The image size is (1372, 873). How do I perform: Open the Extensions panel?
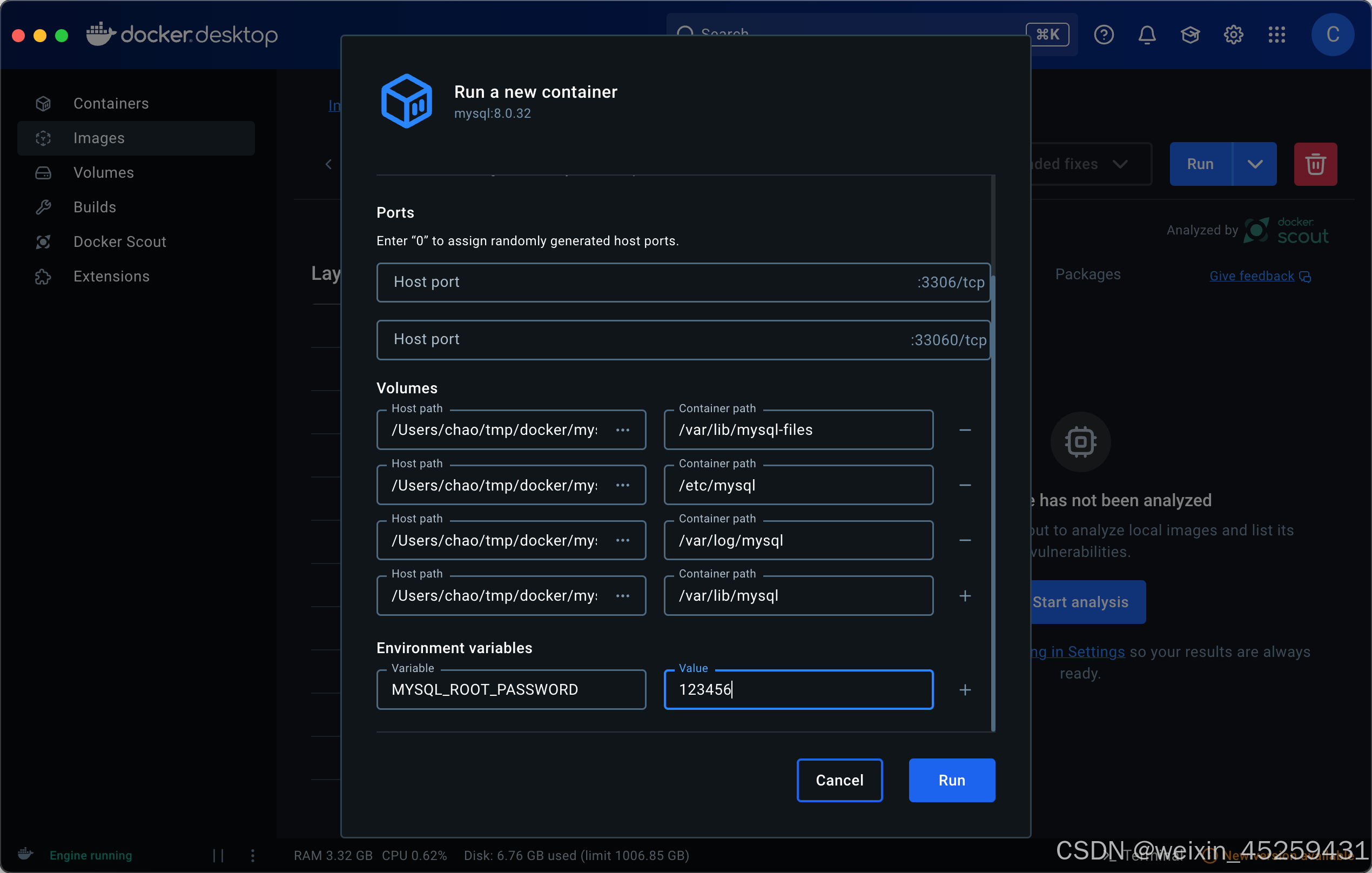(111, 277)
